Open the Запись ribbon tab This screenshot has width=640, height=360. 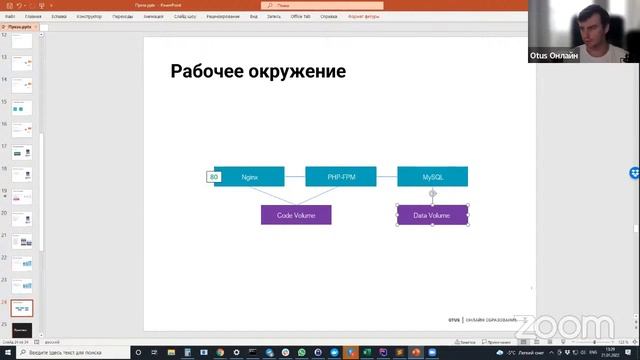click(x=274, y=17)
